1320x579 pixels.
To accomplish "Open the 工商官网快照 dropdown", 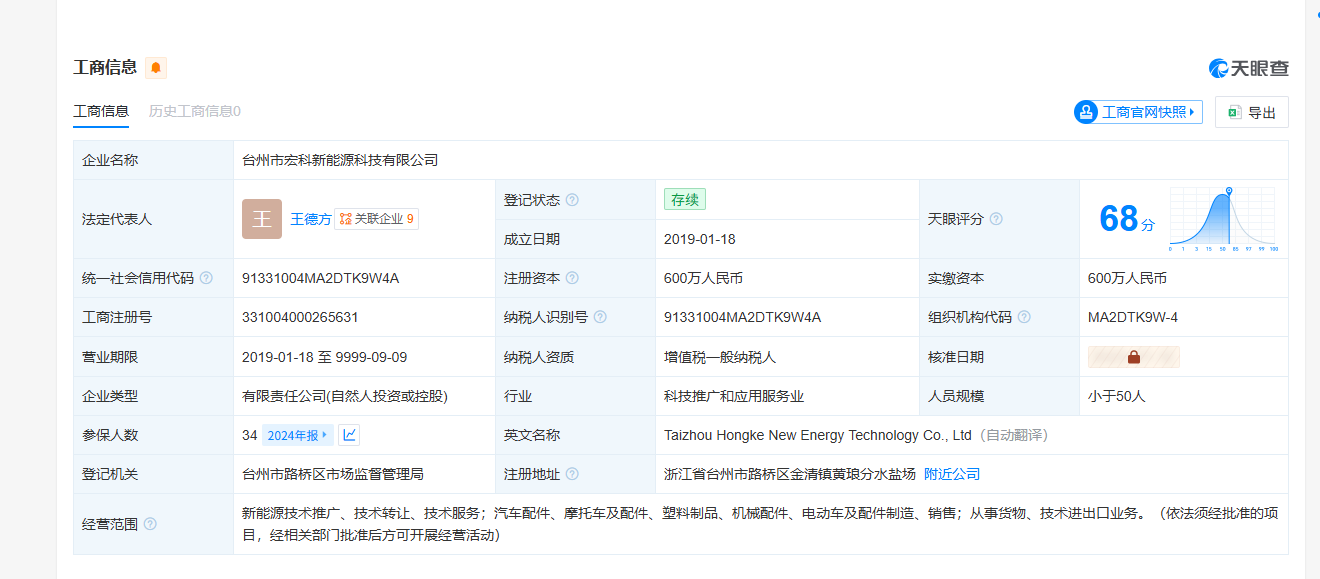I will pyautogui.click(x=1138, y=112).
